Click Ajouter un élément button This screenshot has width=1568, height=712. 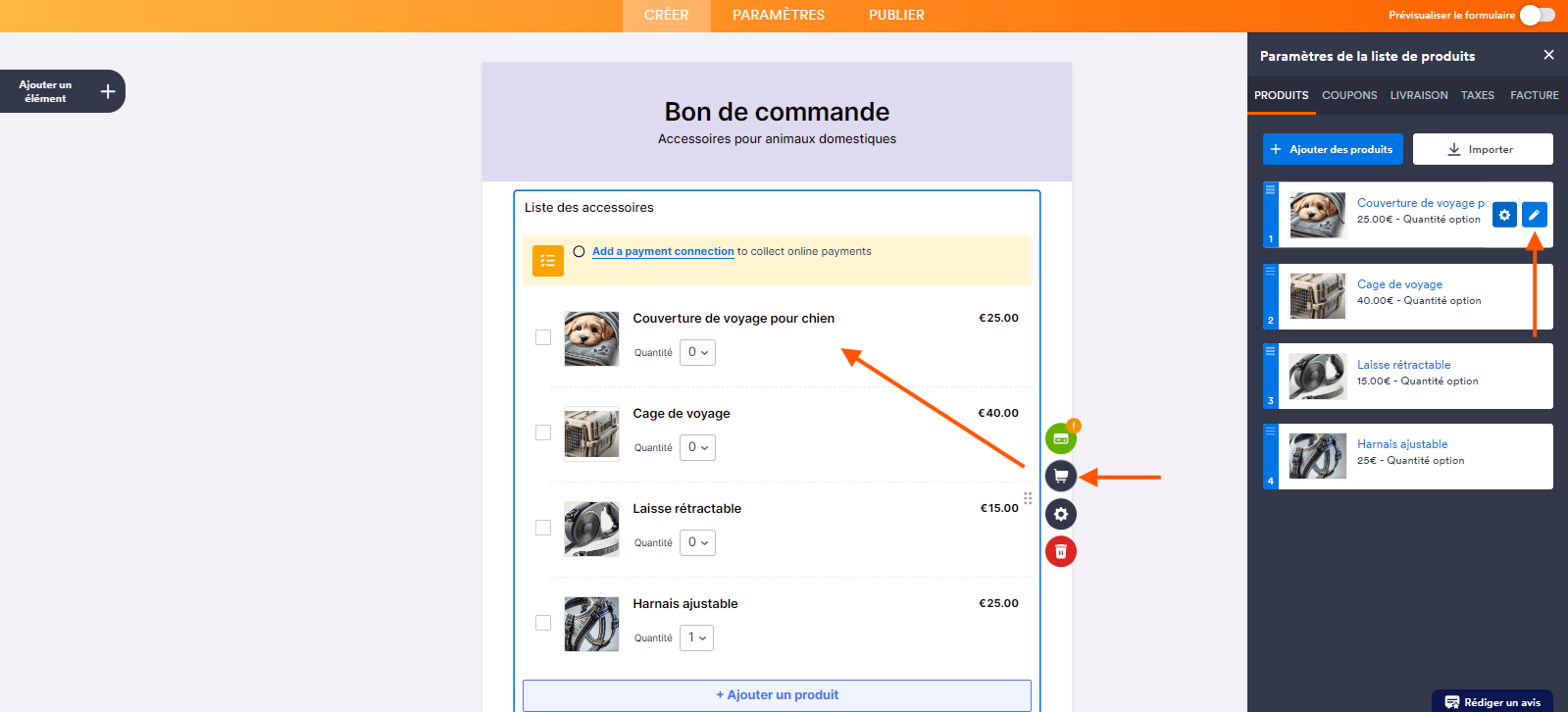[x=62, y=91]
